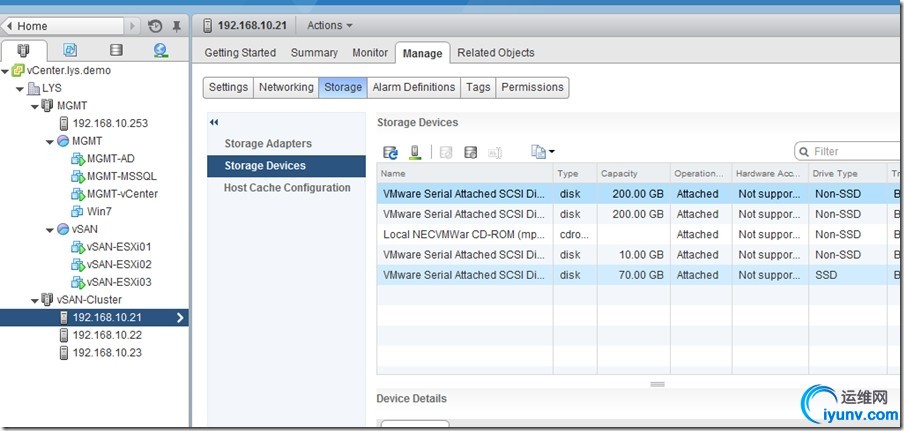Select the Manage tab
The width and height of the screenshot is (904, 431).
[x=423, y=53]
